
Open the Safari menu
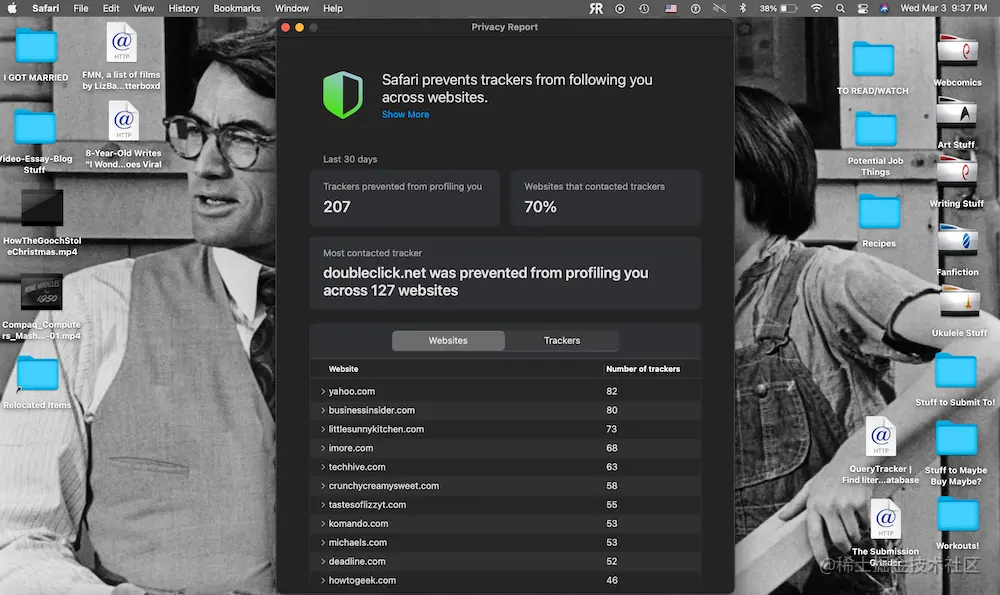coord(45,8)
